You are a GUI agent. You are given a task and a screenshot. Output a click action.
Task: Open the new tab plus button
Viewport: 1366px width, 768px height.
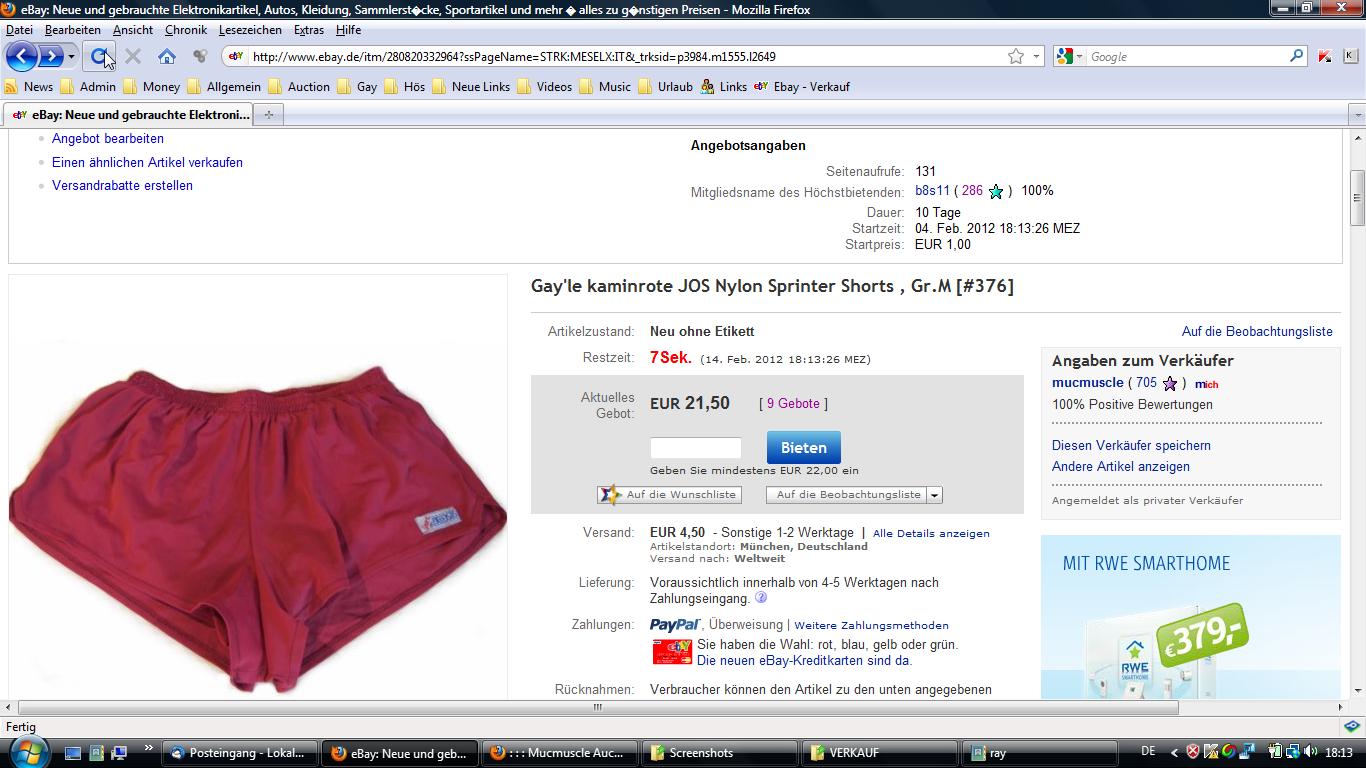268,115
